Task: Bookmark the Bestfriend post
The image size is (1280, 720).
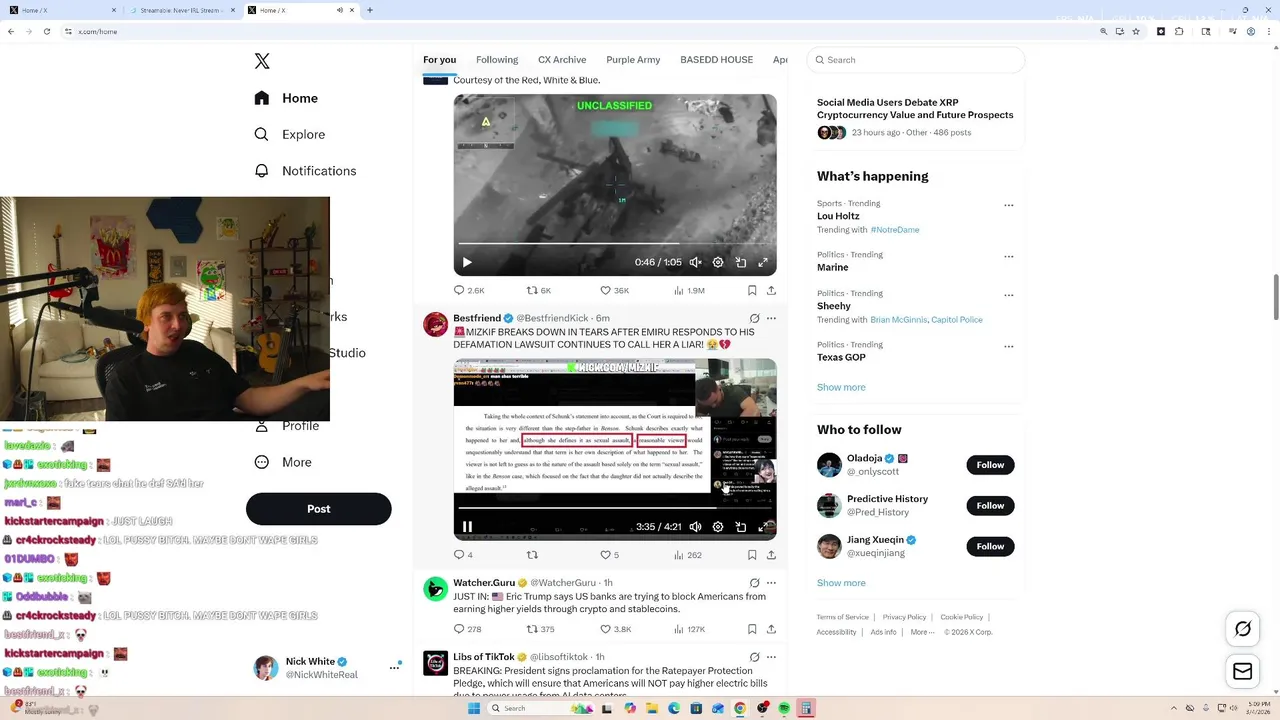Action: [752, 555]
